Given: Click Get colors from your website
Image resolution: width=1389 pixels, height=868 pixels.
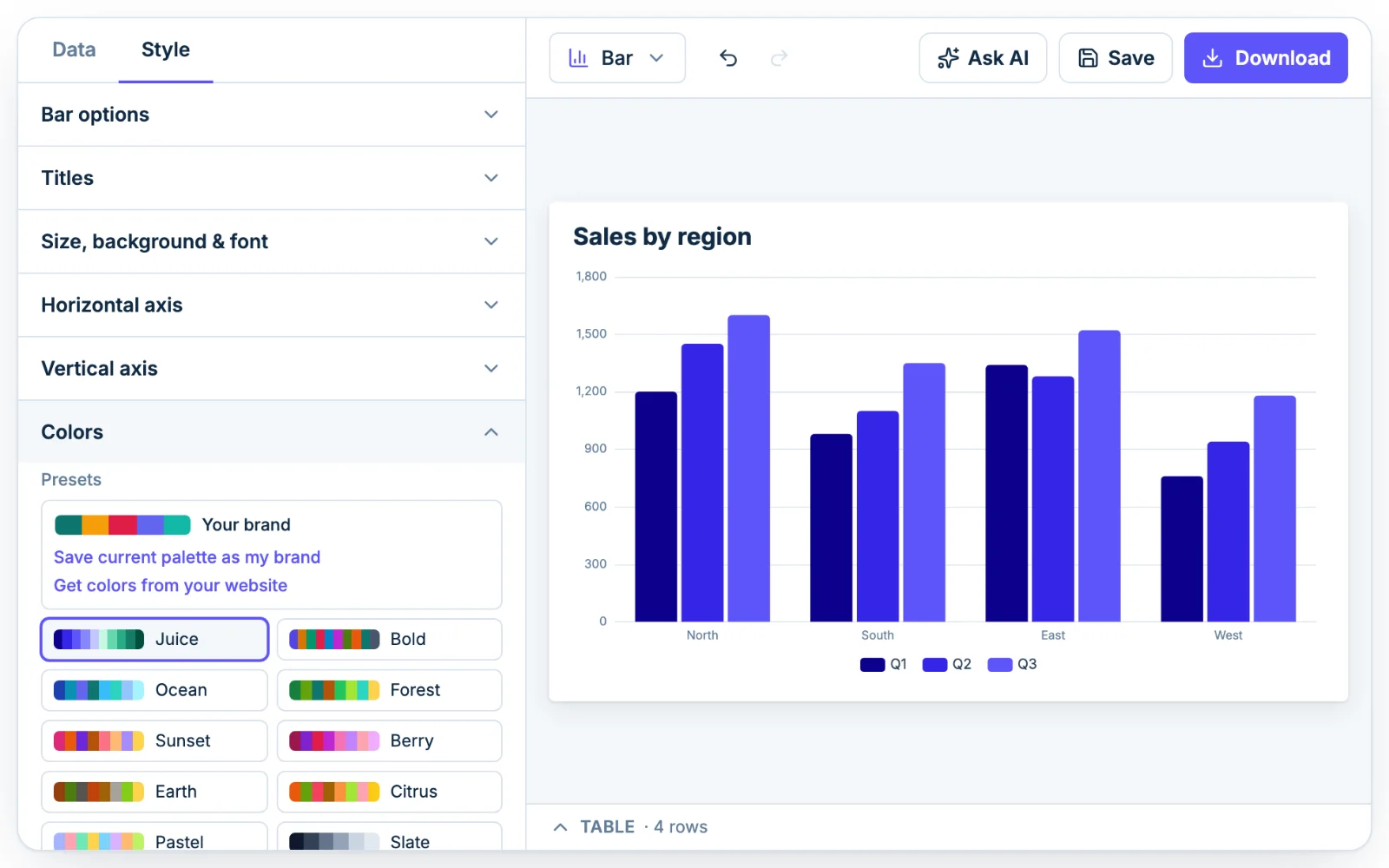Looking at the screenshot, I should point(170,586).
